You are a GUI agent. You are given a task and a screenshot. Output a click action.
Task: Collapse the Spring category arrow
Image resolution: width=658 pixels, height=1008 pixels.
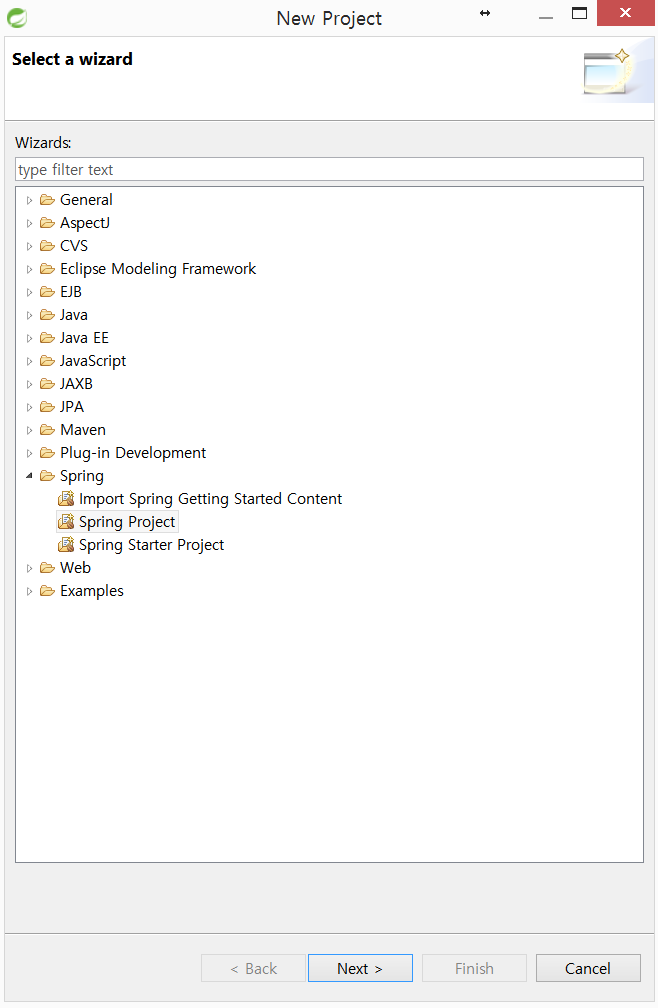[x=29, y=476]
